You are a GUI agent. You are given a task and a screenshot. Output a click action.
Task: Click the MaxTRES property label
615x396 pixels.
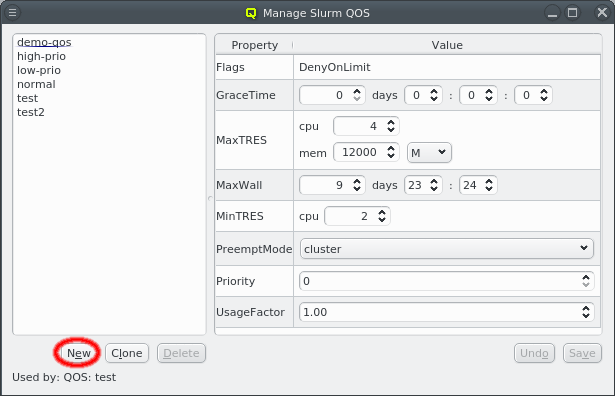241,140
